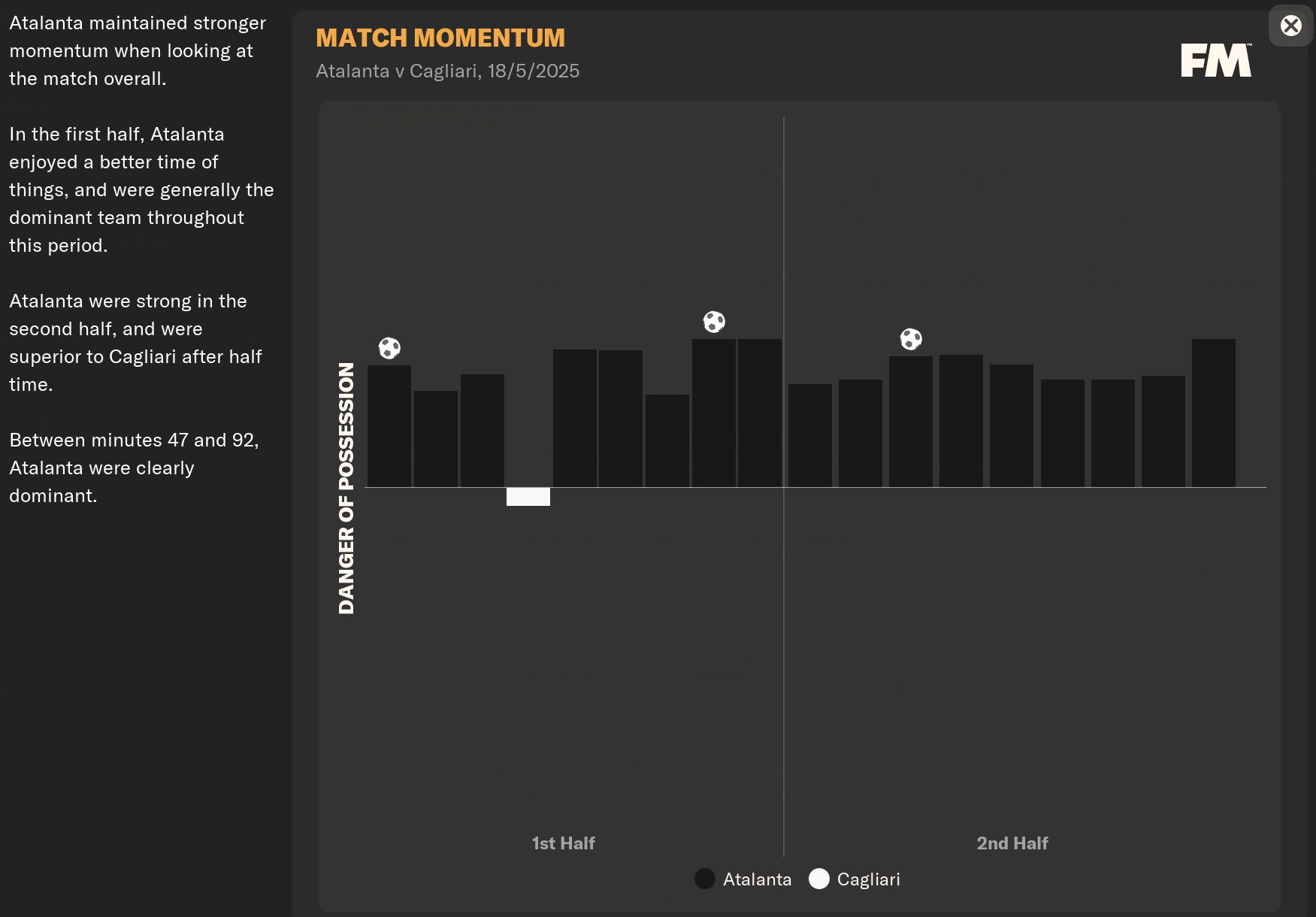Click the second half goal ball icon
1316x917 pixels.
click(x=911, y=339)
